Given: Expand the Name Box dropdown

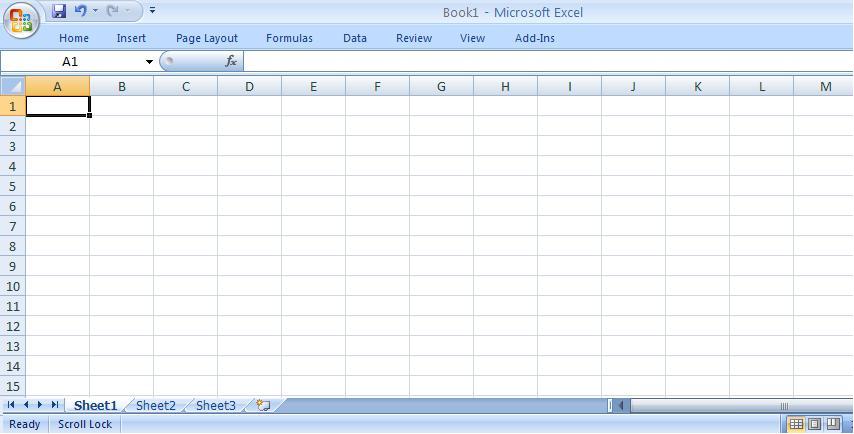Looking at the screenshot, I should point(150,62).
